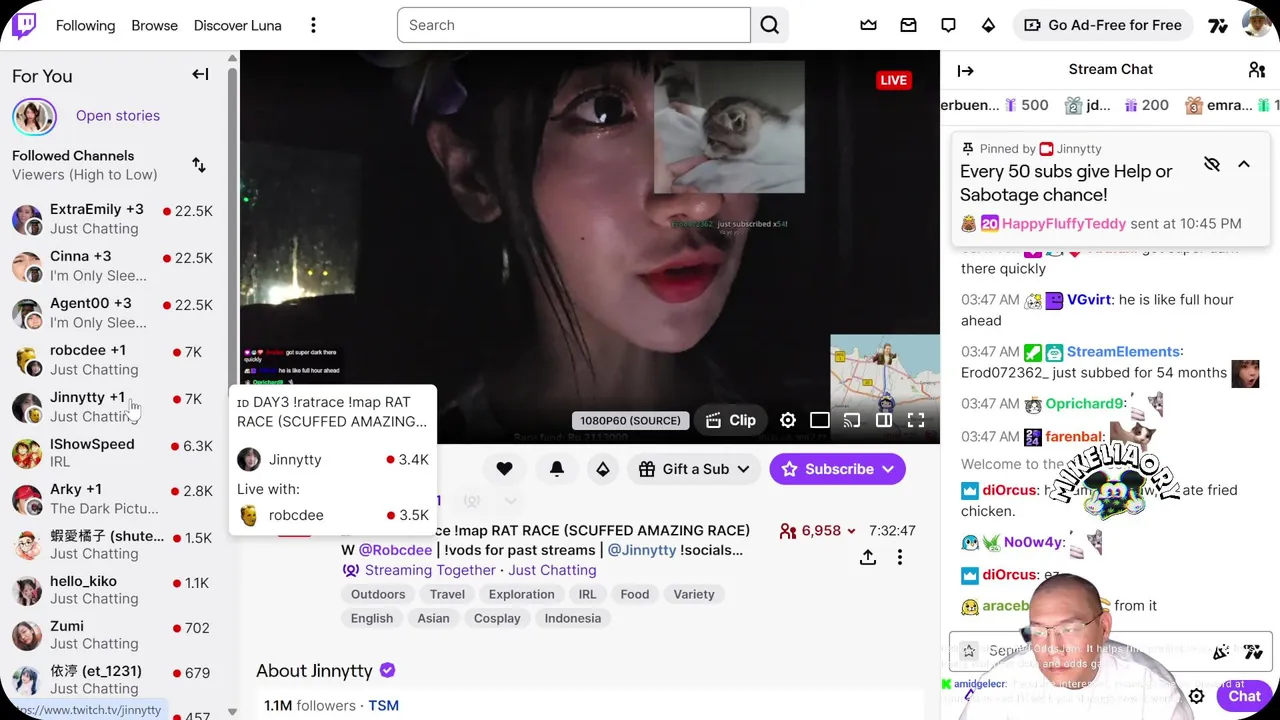Viewport: 1280px width, 720px height.
Task: Open the three-dot more menu in top nav
Action: [x=313, y=25]
